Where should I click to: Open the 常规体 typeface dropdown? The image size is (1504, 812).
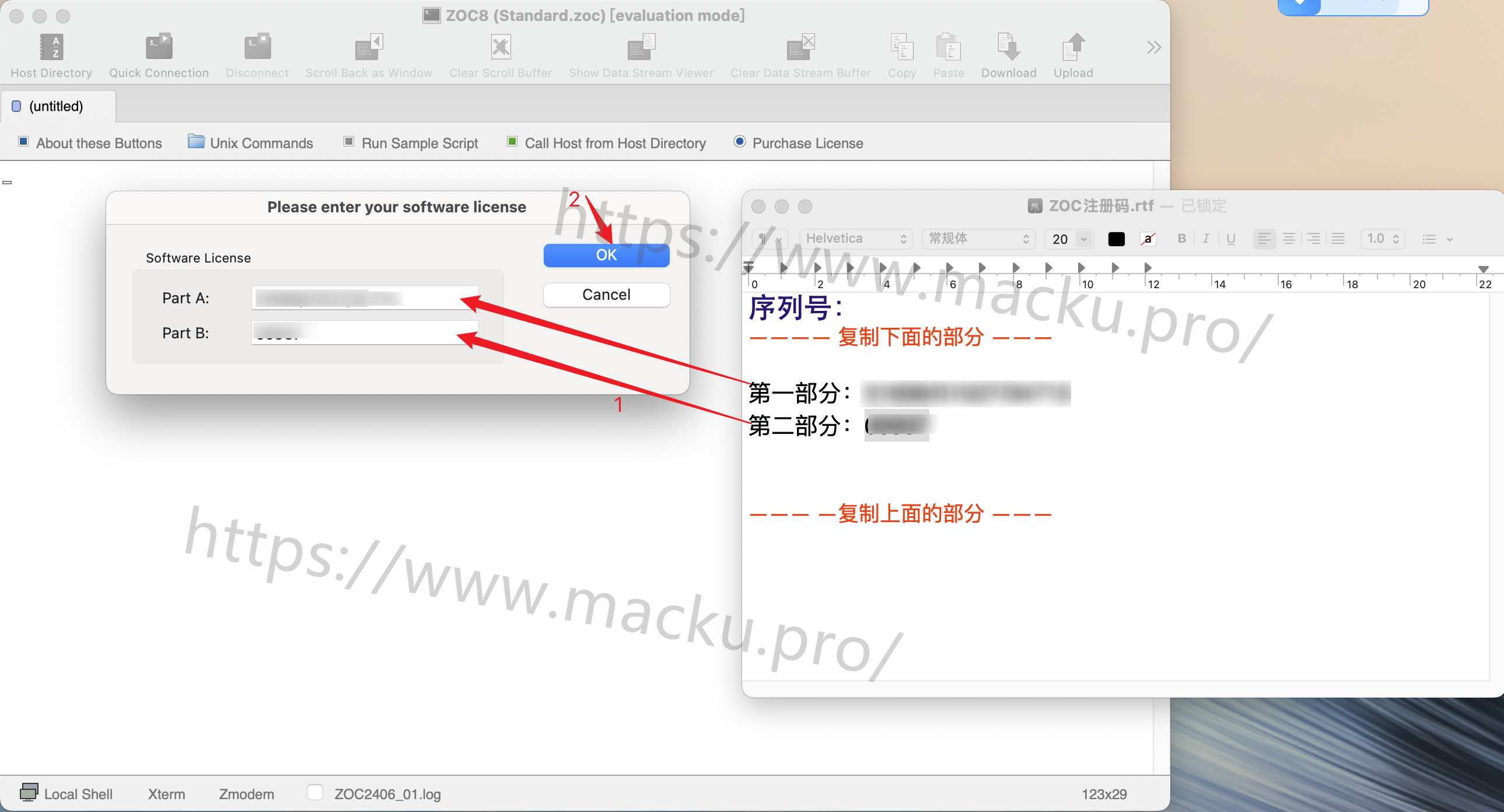[978, 239]
